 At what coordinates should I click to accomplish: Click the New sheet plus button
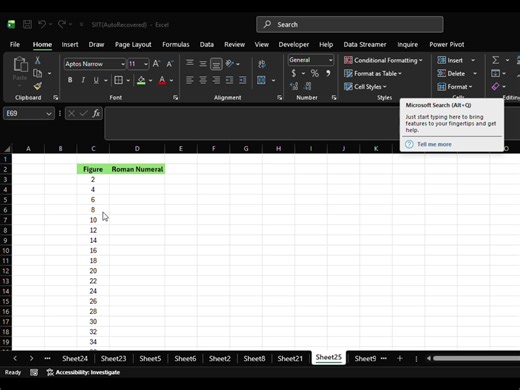click(x=400, y=359)
